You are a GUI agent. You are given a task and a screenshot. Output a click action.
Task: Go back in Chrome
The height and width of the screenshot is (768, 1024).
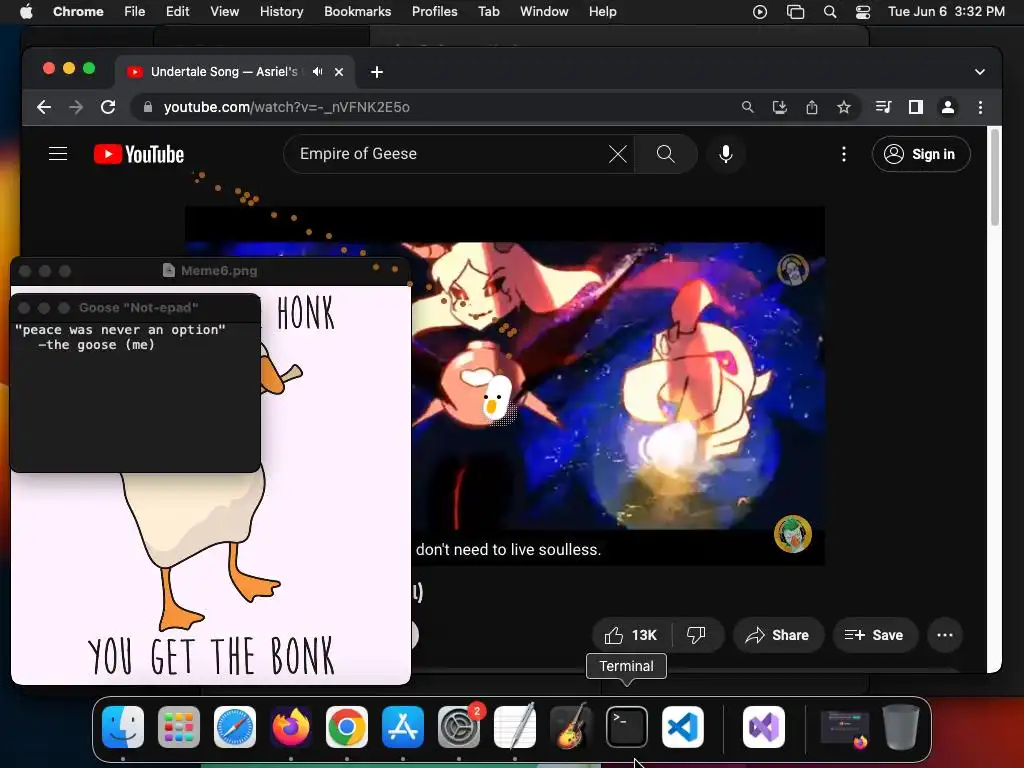click(44, 107)
